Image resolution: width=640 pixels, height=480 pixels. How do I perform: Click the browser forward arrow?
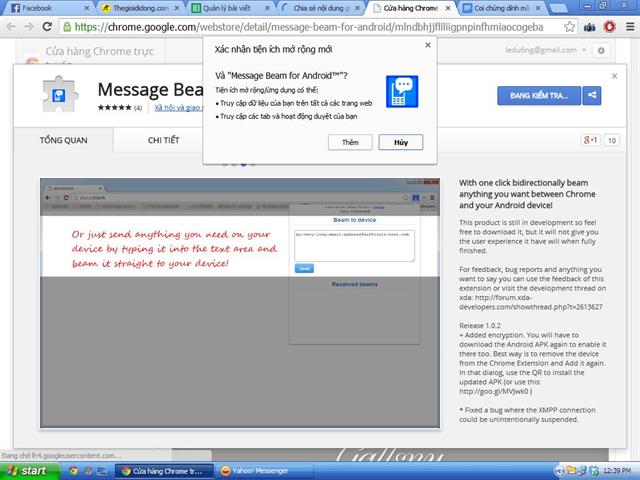pos(29,27)
